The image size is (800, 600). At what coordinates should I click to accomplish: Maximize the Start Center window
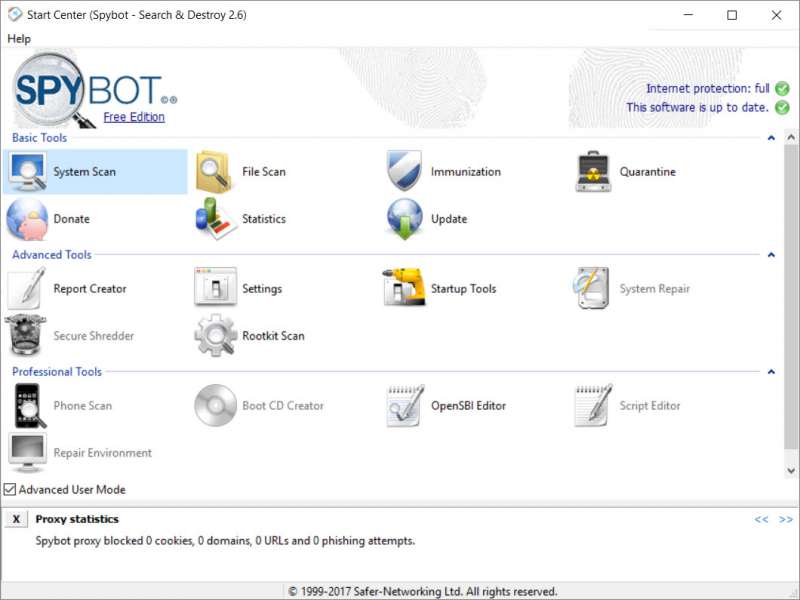coord(732,15)
